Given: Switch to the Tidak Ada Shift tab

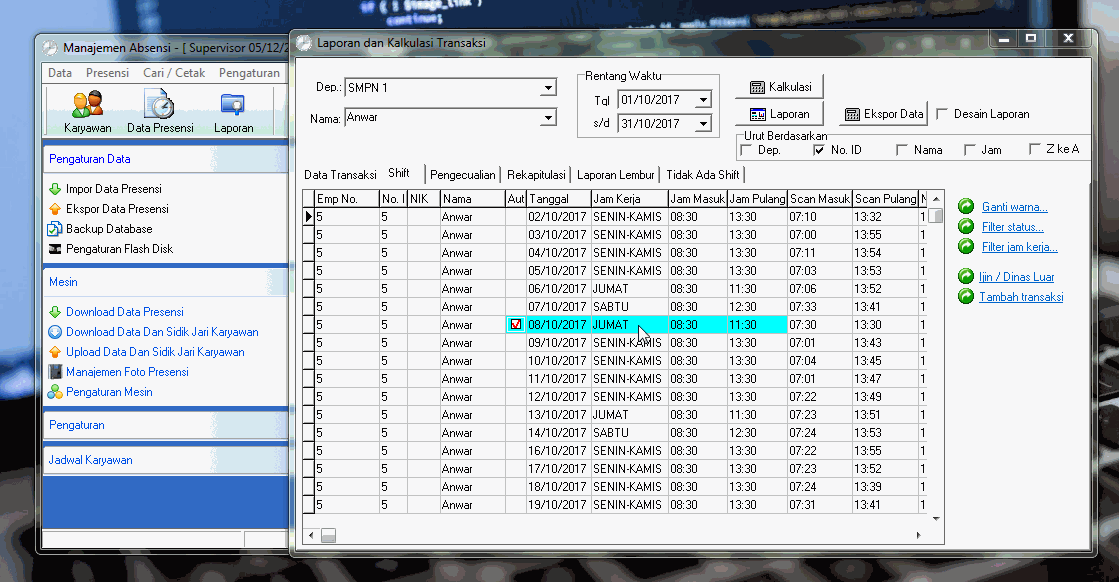Looking at the screenshot, I should (x=703, y=175).
